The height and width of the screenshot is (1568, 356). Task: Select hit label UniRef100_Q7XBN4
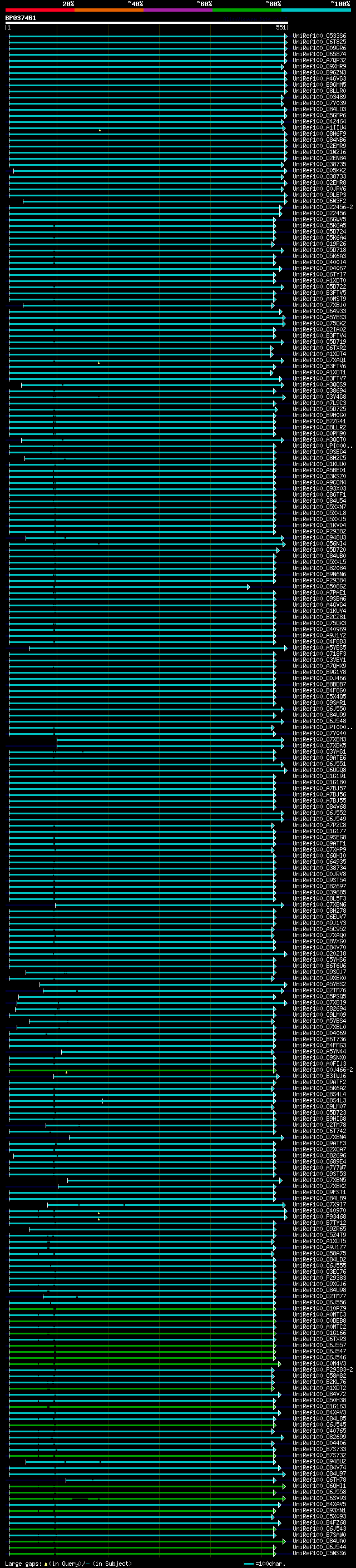point(319,1137)
